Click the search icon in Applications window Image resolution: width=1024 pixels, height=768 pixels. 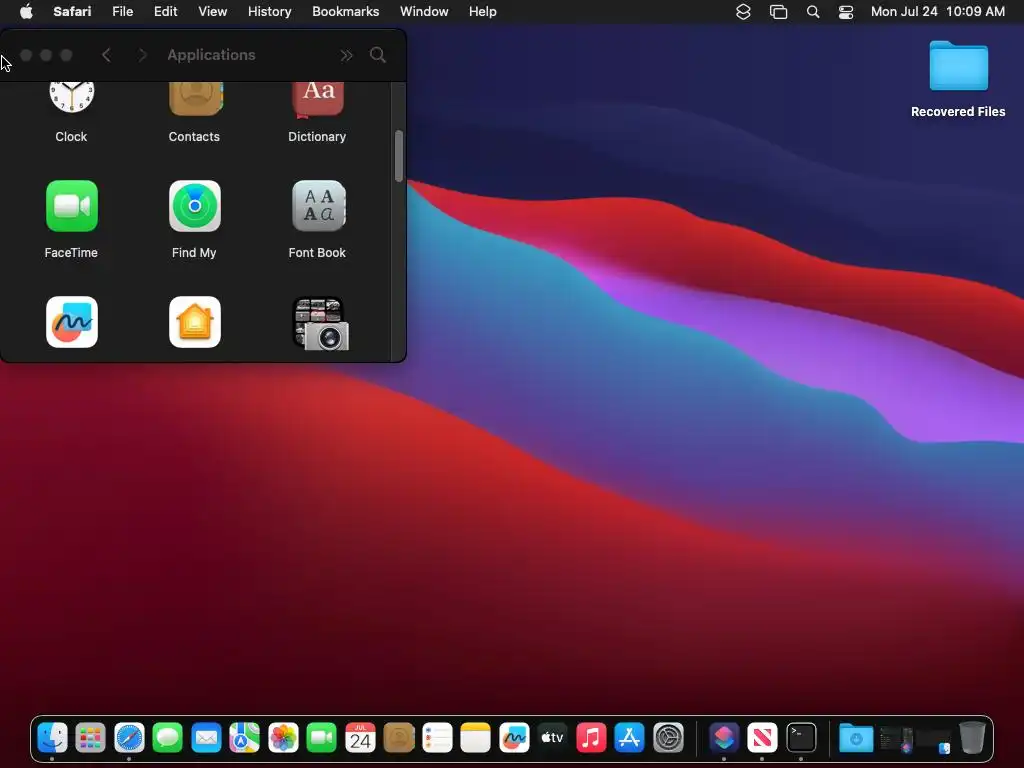click(x=377, y=55)
